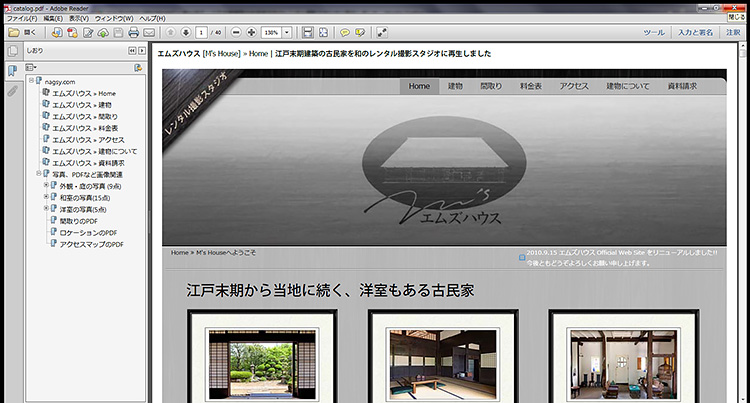Click the fit one full page icon

[x=323, y=33]
